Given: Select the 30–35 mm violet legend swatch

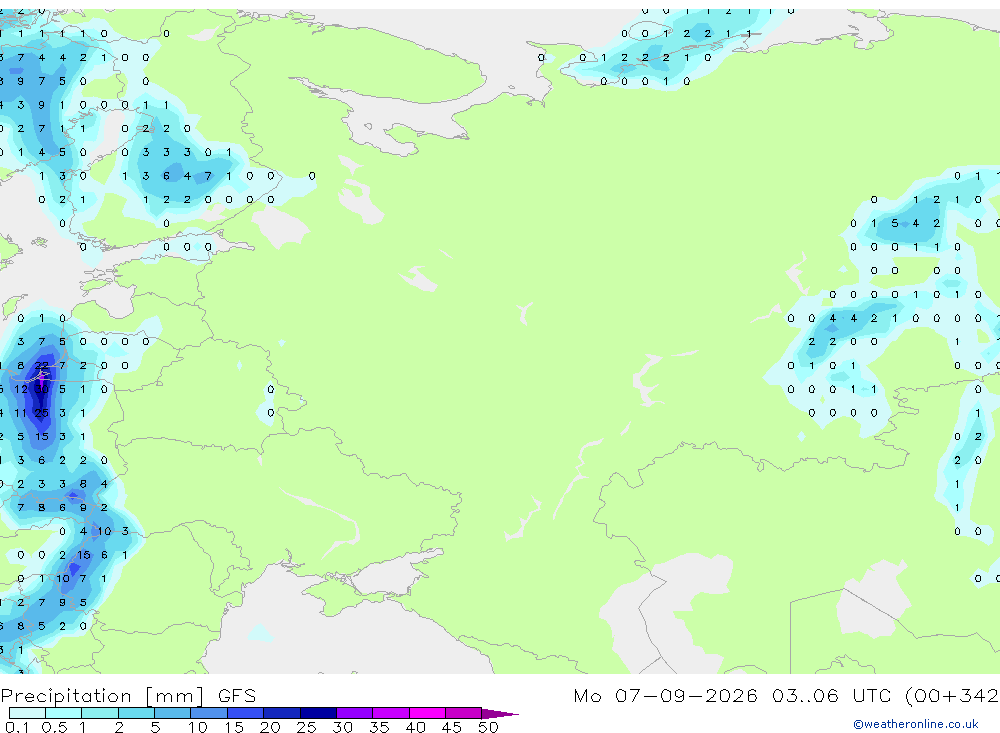Looking at the screenshot, I should coord(354,713).
